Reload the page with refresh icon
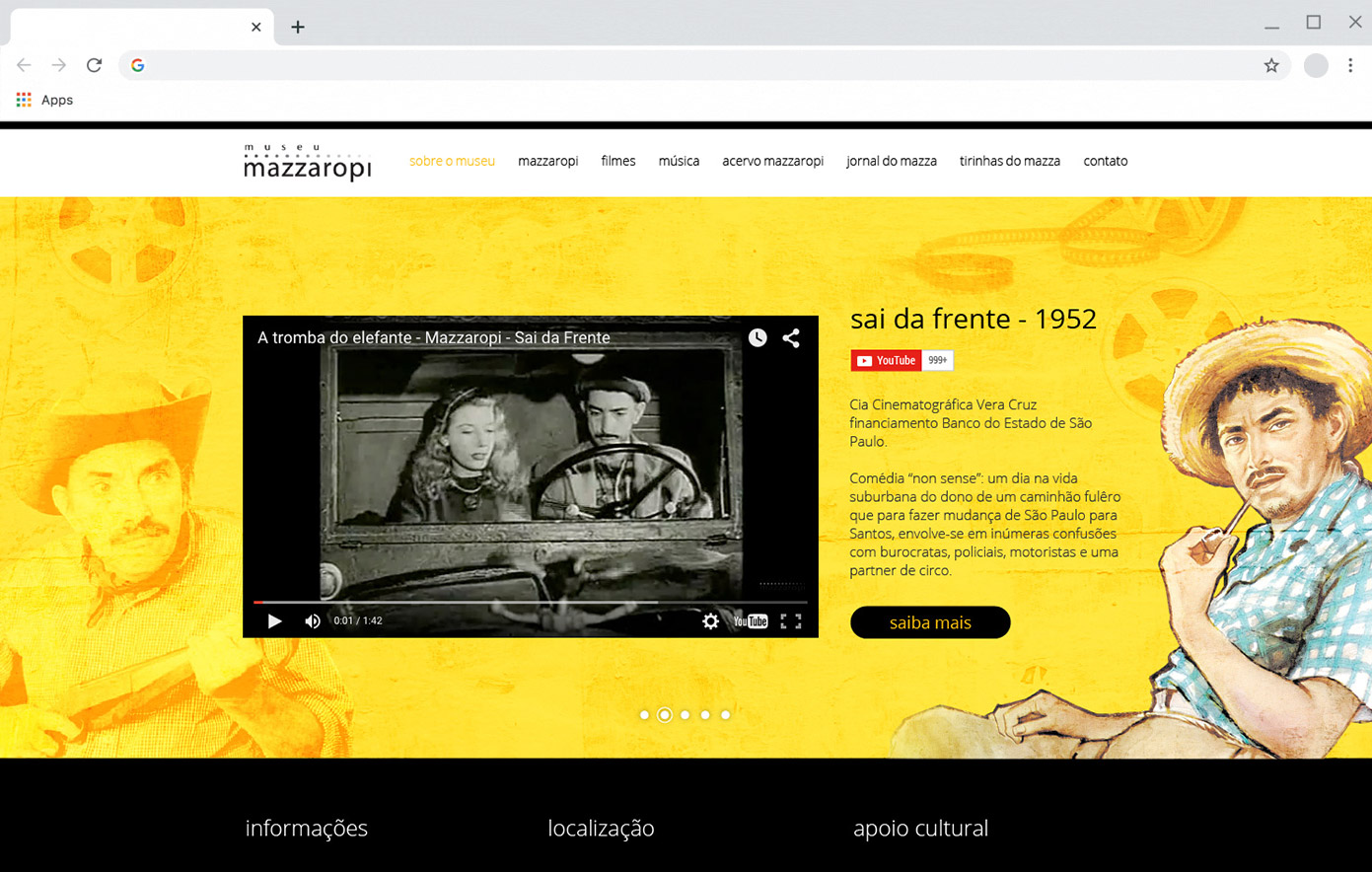 pos(94,65)
